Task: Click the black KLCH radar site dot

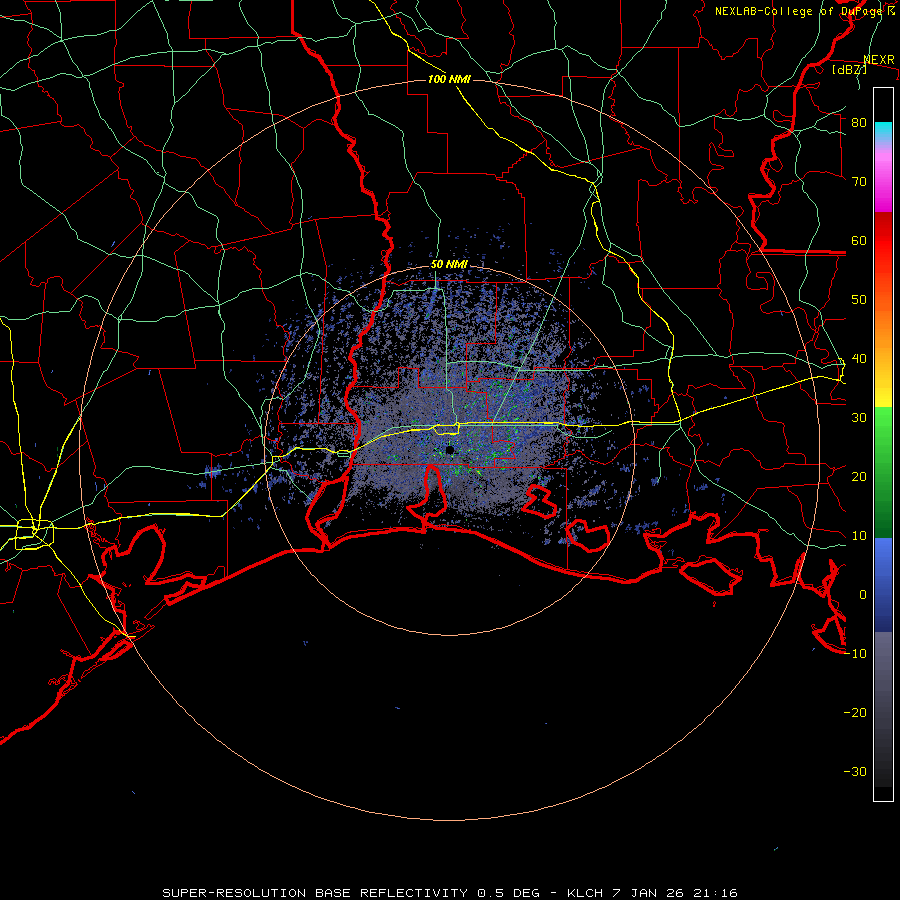Action: [x=450, y=450]
